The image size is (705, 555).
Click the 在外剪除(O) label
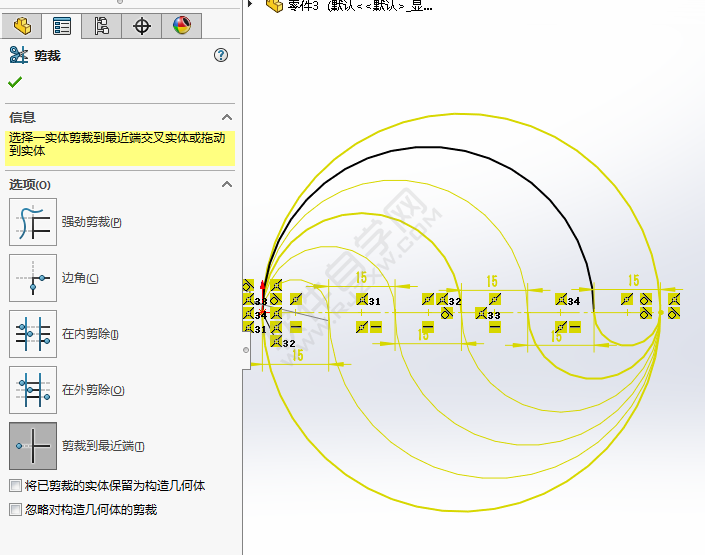(x=93, y=389)
